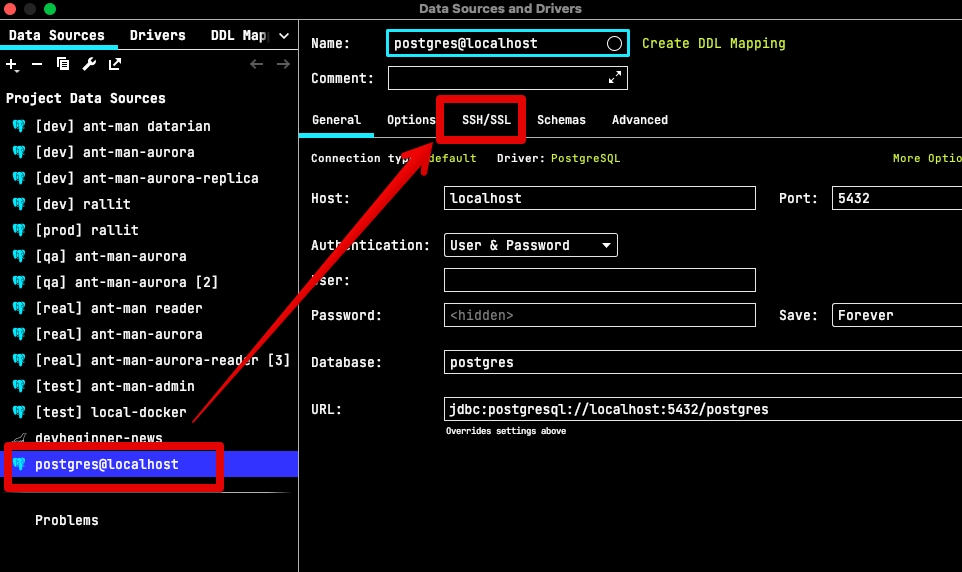The width and height of the screenshot is (962, 572).
Task: Click the add data source plus icon
Action: click(x=12, y=64)
